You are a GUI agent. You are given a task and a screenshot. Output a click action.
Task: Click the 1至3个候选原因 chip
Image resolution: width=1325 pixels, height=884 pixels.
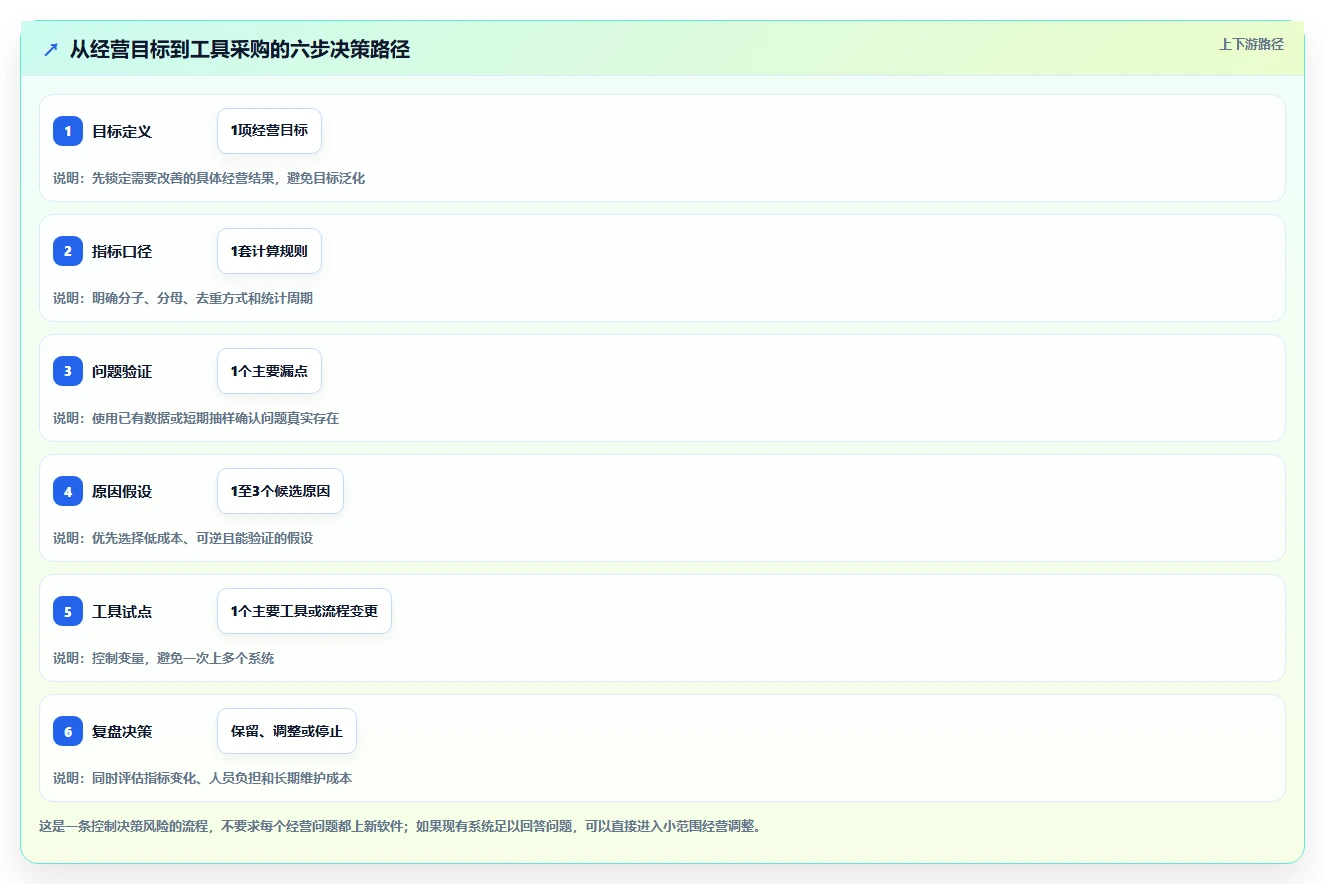pos(280,491)
